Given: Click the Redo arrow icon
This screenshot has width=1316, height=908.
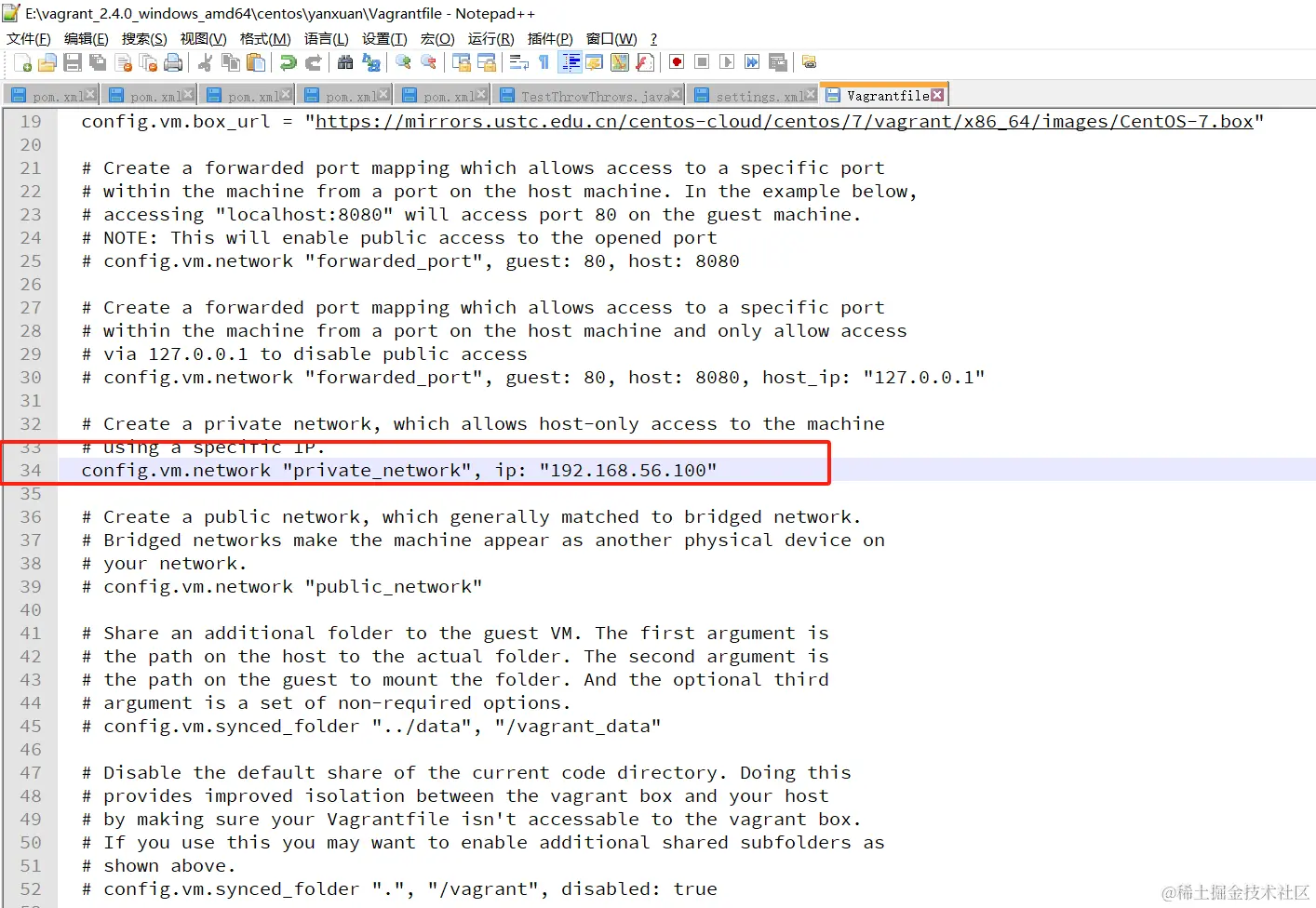Looking at the screenshot, I should [314, 62].
